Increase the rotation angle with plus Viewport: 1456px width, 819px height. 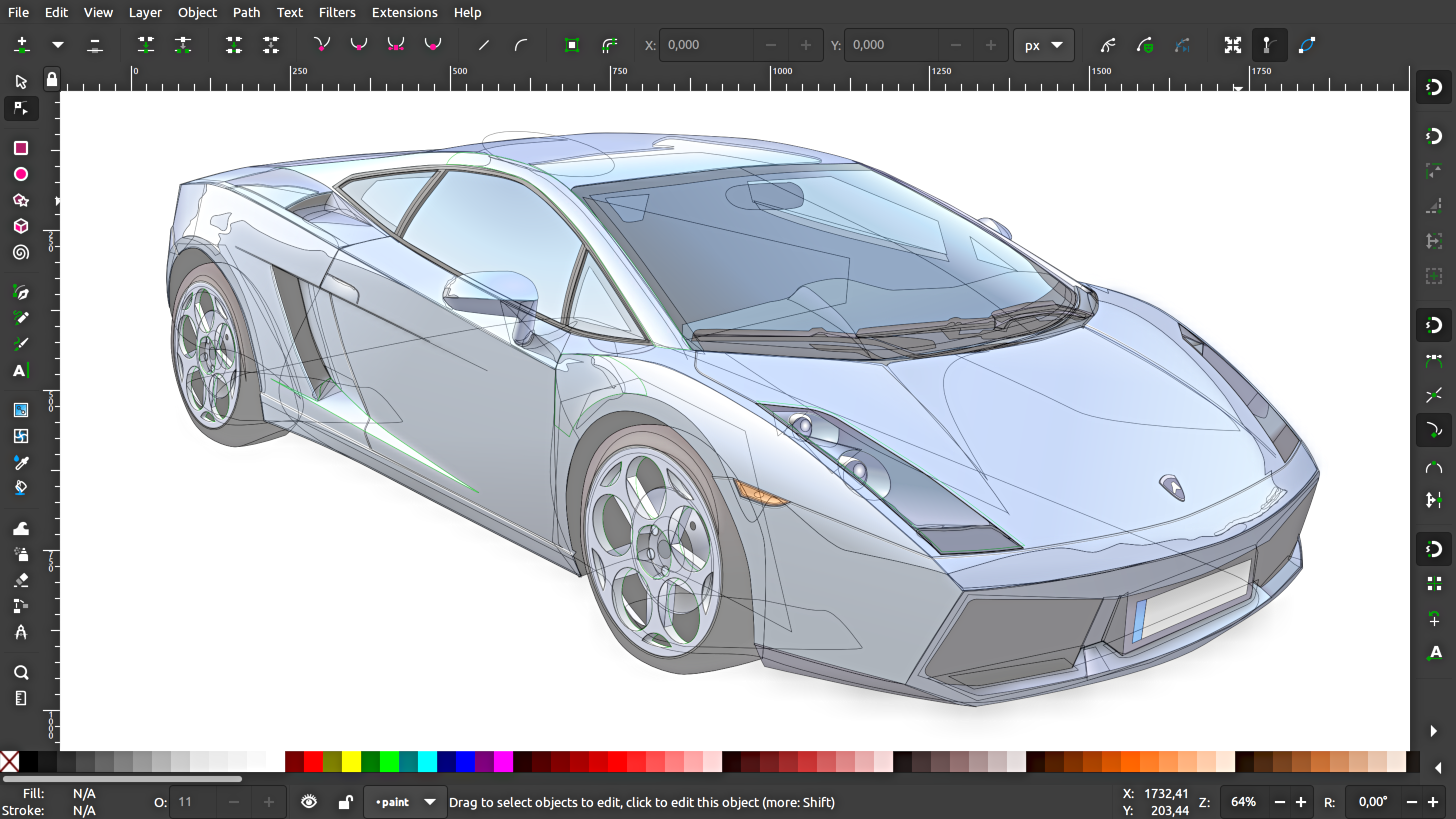pyautogui.click(x=1433, y=802)
